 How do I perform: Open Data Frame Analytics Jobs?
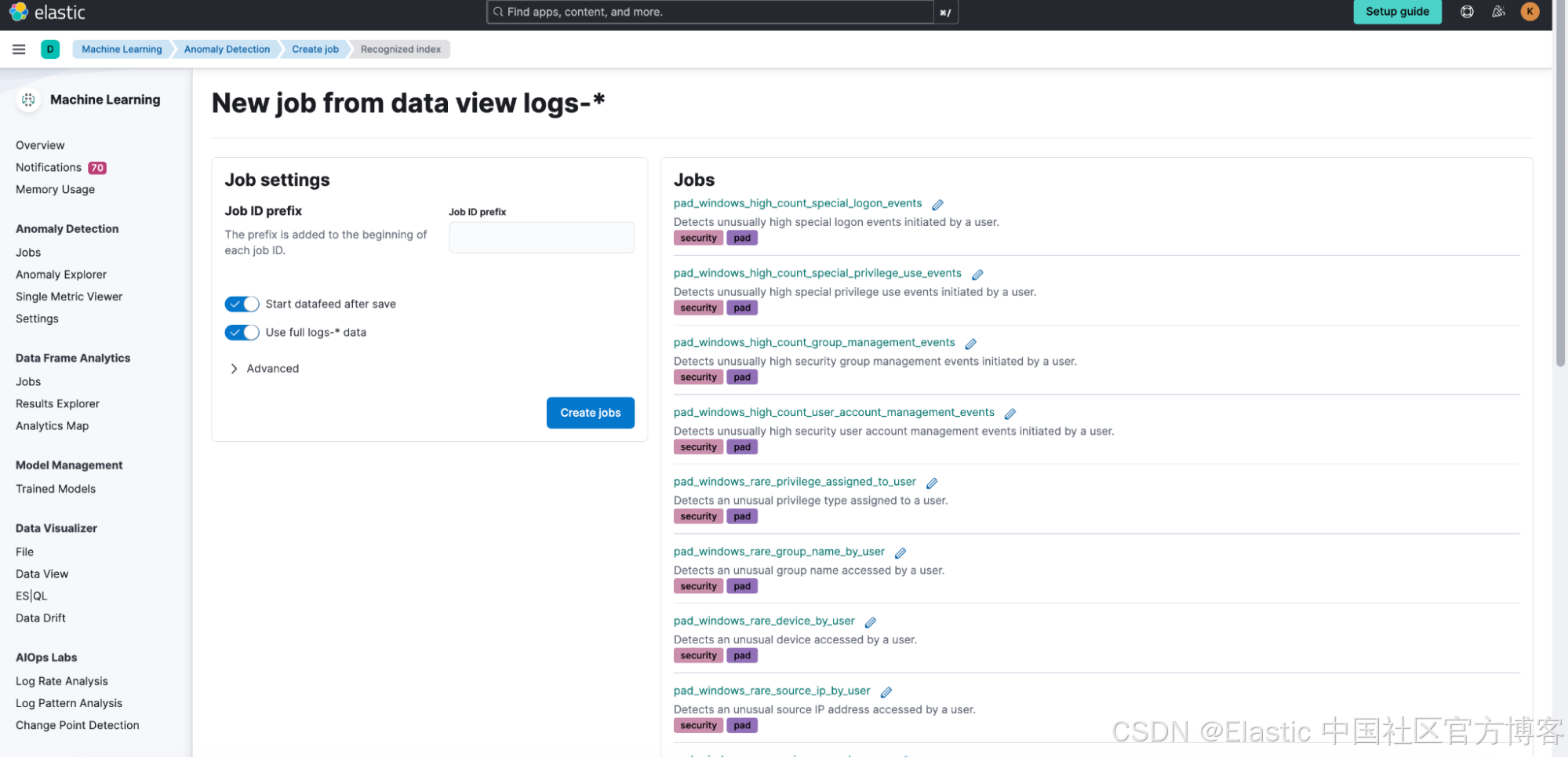pos(28,381)
